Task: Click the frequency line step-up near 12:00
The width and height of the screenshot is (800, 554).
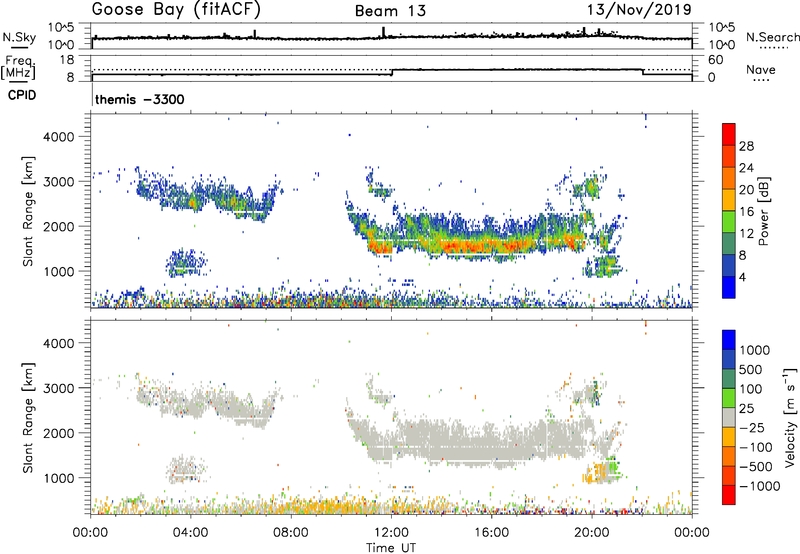Action: 392,72
